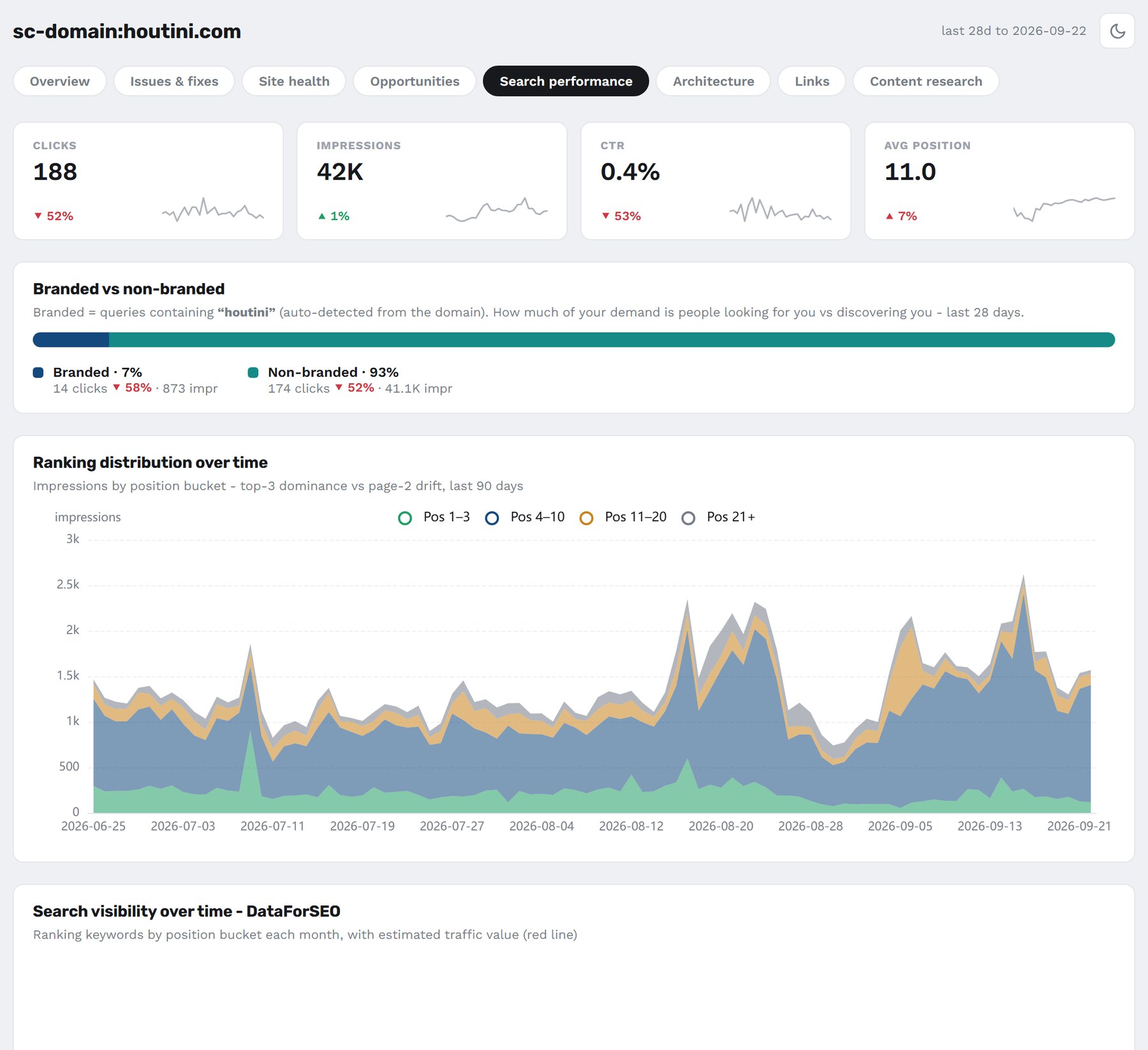Click the 2026-09-13 x-axis date label
This screenshot has height=1050, width=1148.
pyautogui.click(x=990, y=826)
